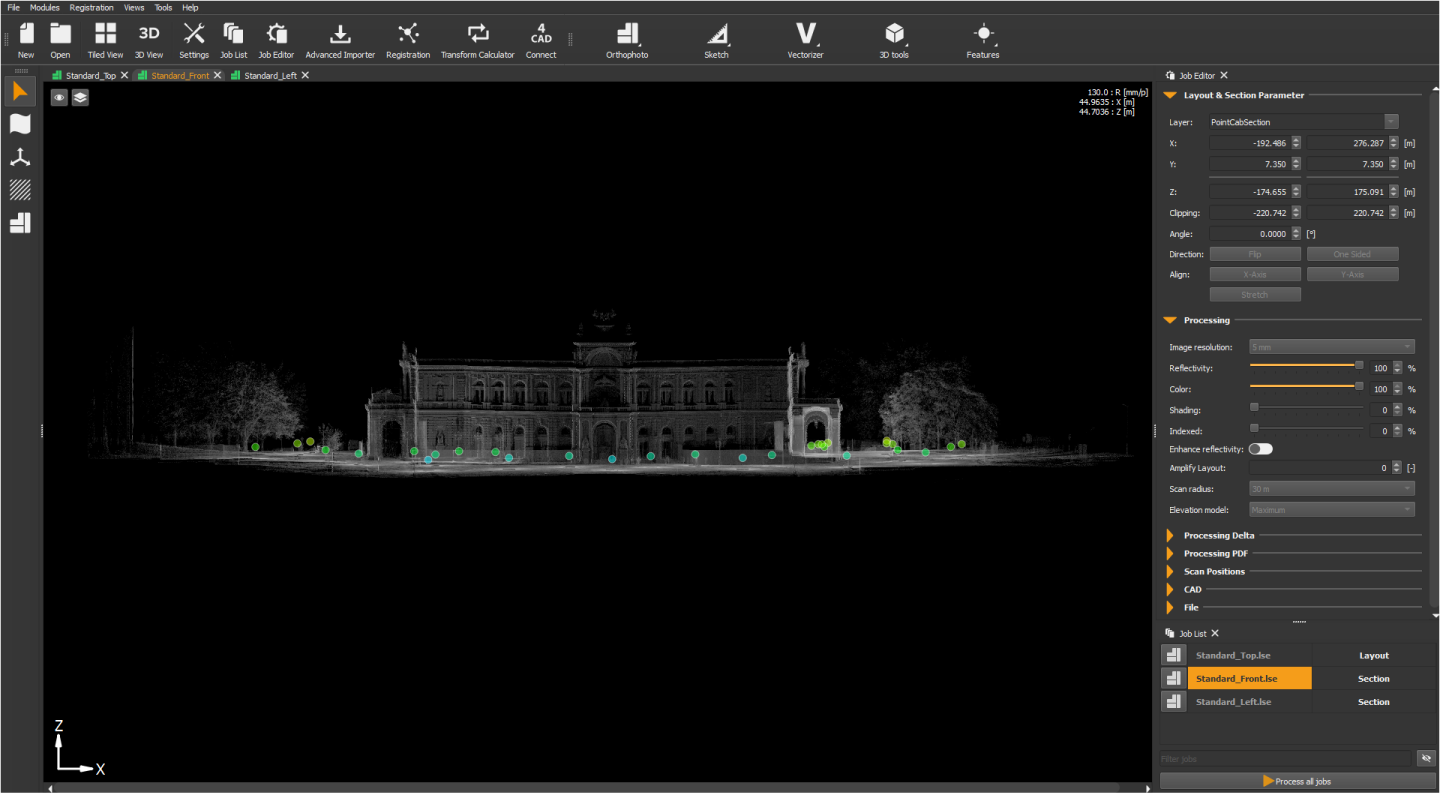The width and height of the screenshot is (1440, 793).
Task: Expand the Processing Delta section
Action: pos(1218,535)
